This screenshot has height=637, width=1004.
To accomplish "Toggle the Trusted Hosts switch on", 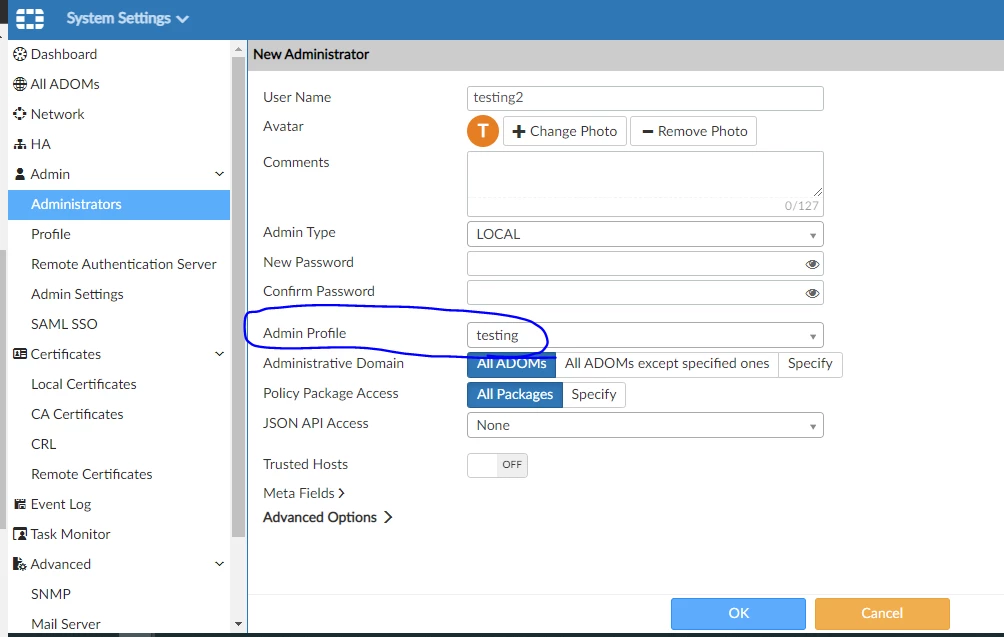I will click(498, 465).
